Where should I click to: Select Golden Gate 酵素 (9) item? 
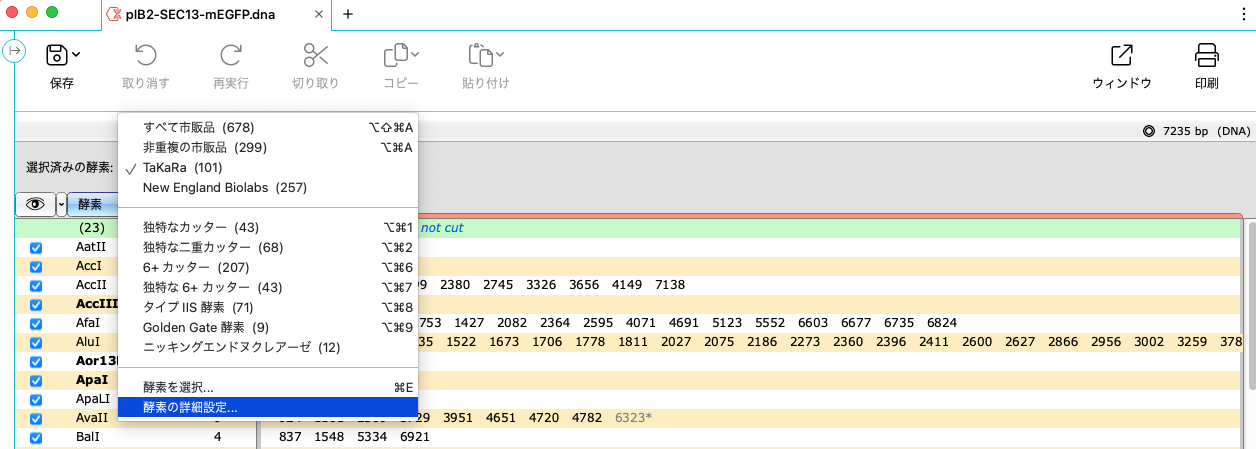click(x=268, y=327)
